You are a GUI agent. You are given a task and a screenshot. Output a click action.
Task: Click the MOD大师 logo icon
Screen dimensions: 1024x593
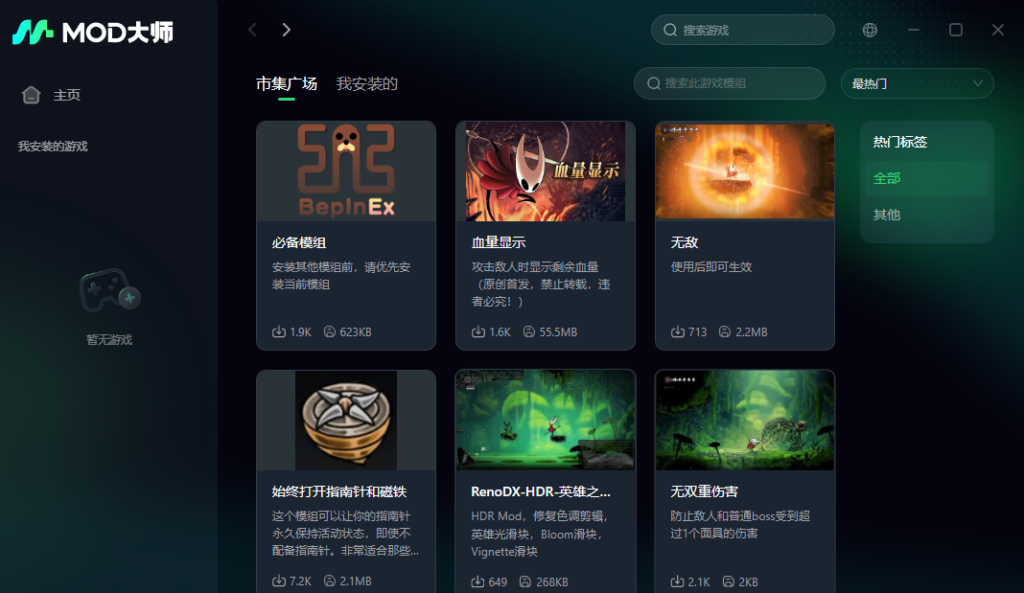[x=33, y=32]
